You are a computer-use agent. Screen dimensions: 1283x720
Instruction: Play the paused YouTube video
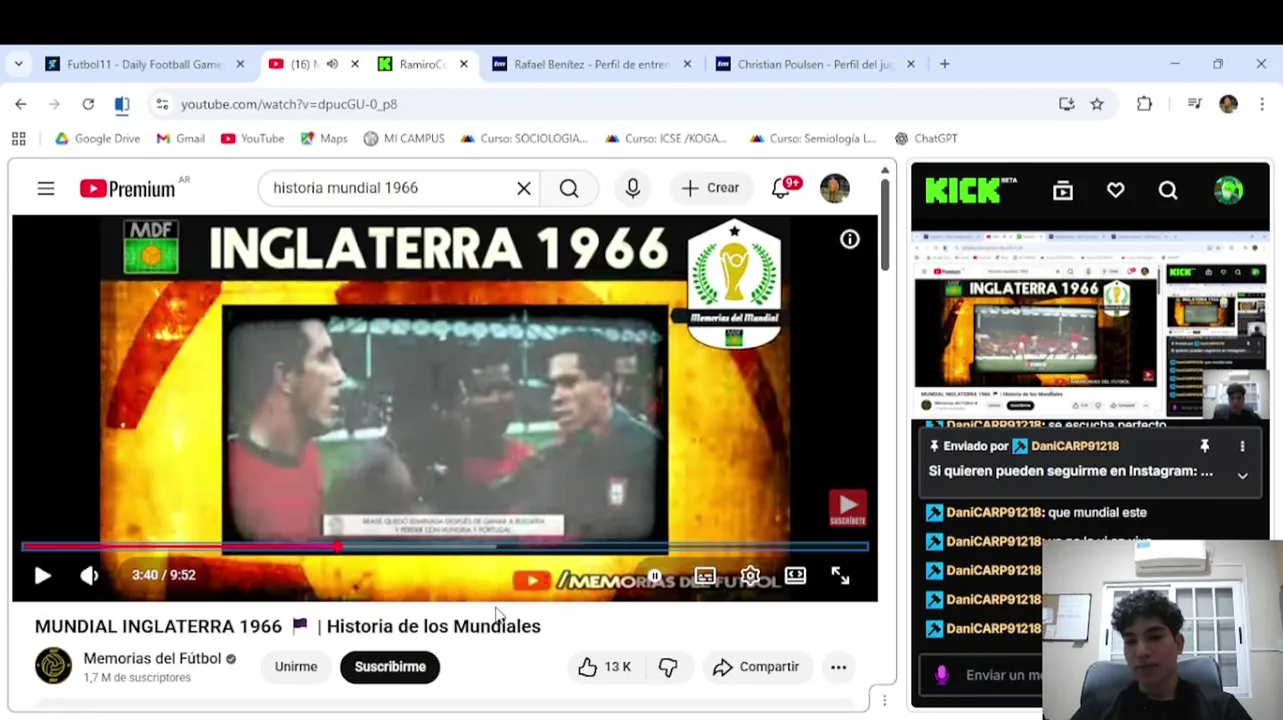pos(42,575)
